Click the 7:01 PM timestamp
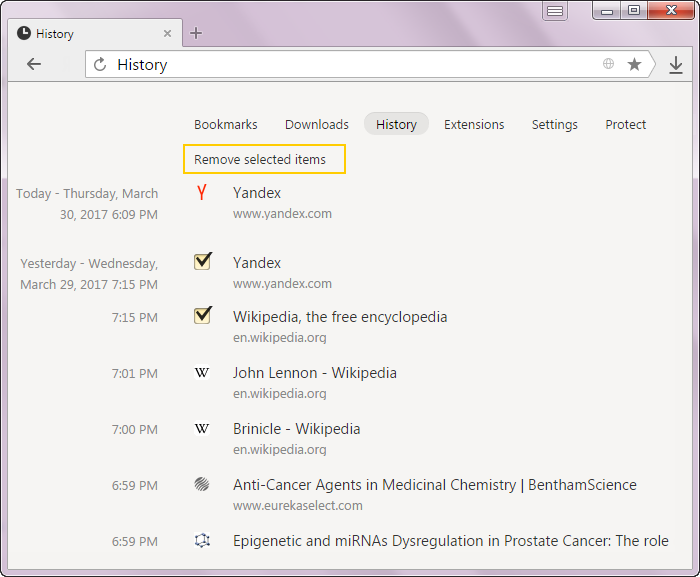The height and width of the screenshot is (577, 700). click(x=134, y=373)
